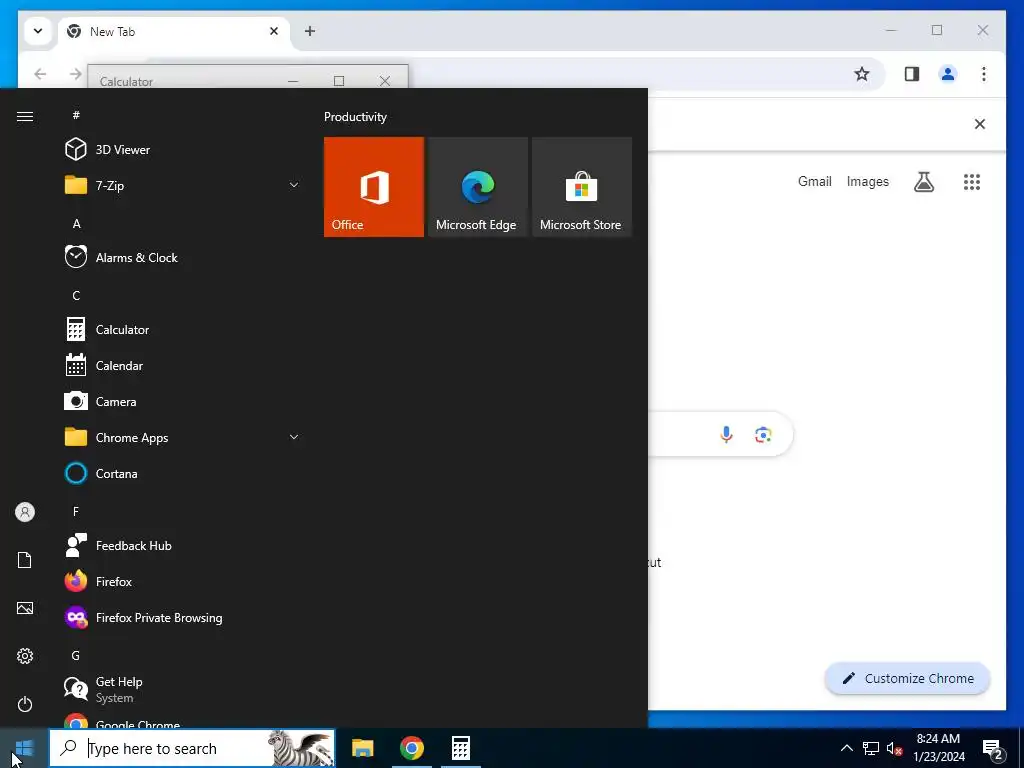Screen dimensions: 1024x768
Task: Show hidden system tray icons
Action: coord(846,748)
